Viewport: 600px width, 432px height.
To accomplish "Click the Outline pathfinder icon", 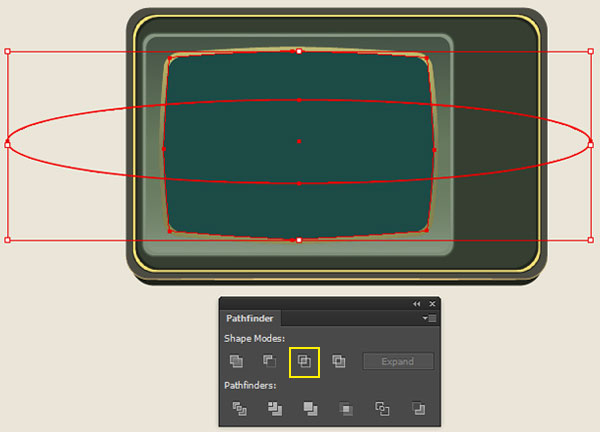I will pos(382,409).
